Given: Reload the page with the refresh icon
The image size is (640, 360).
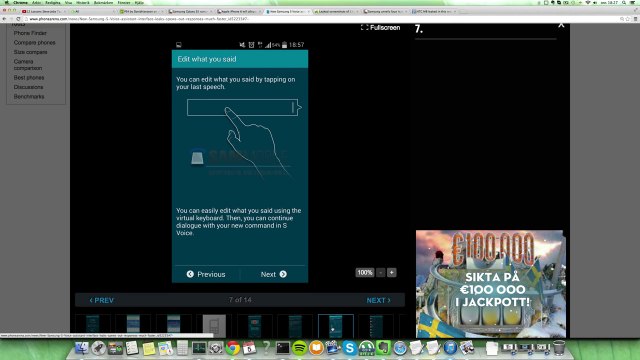Looking at the screenshot, I should [x=18, y=19].
